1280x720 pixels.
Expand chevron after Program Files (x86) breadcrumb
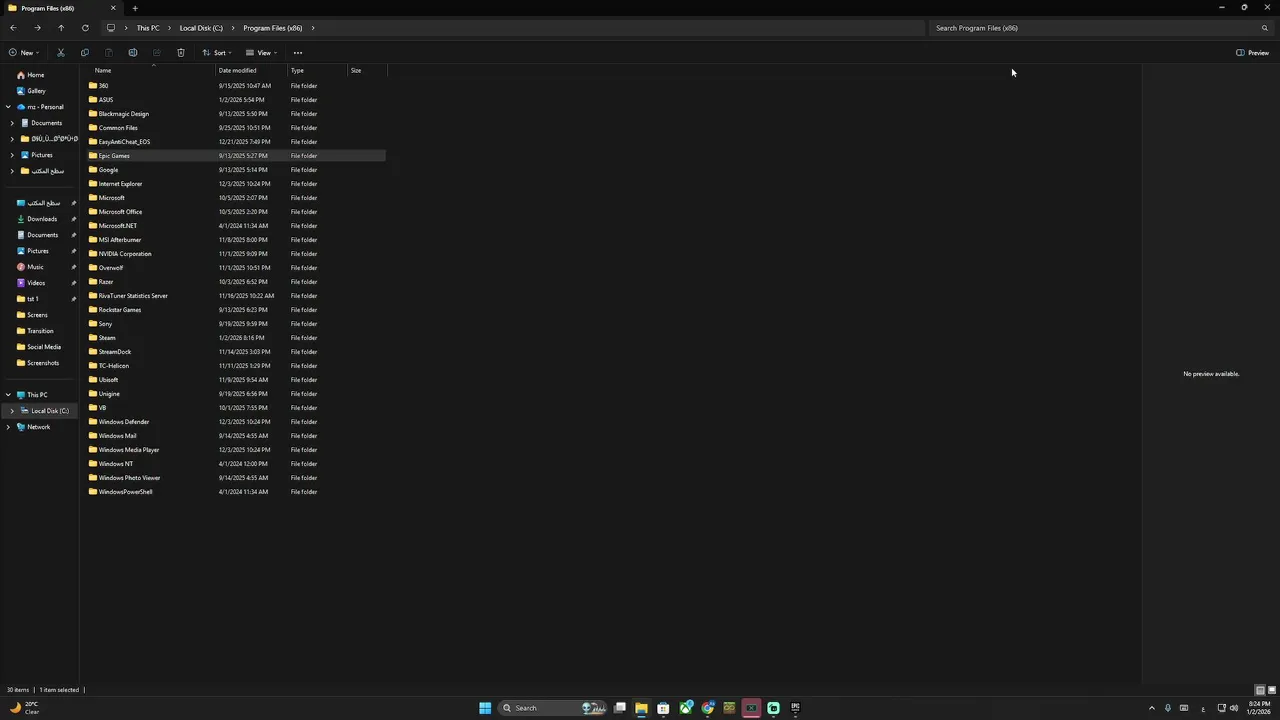coord(312,28)
